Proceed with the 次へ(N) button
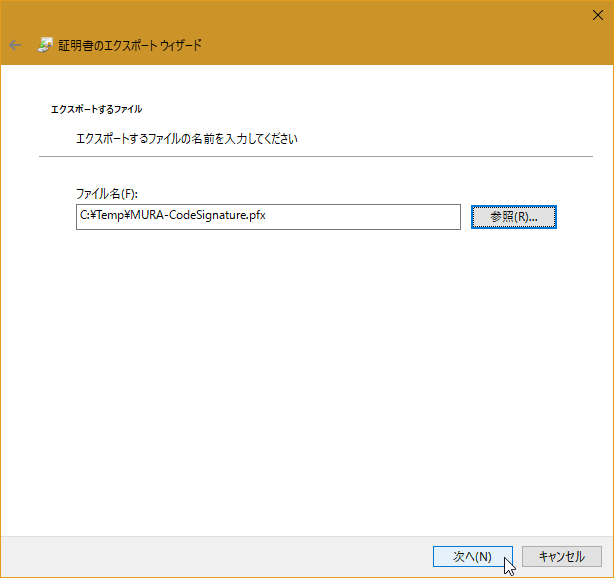The image size is (614, 578). point(473,556)
